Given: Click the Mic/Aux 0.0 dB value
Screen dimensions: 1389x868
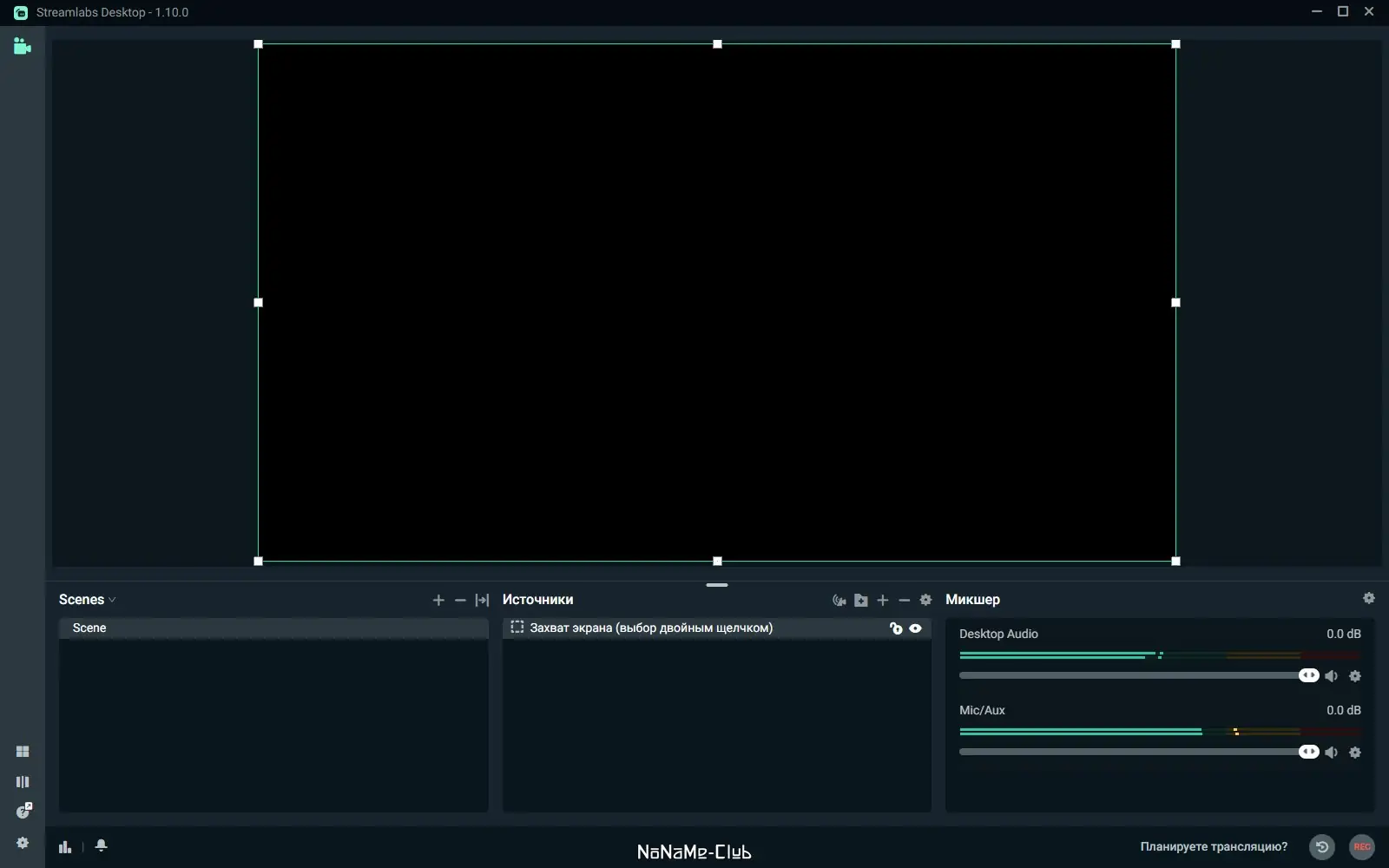Looking at the screenshot, I should pos(1344,711).
